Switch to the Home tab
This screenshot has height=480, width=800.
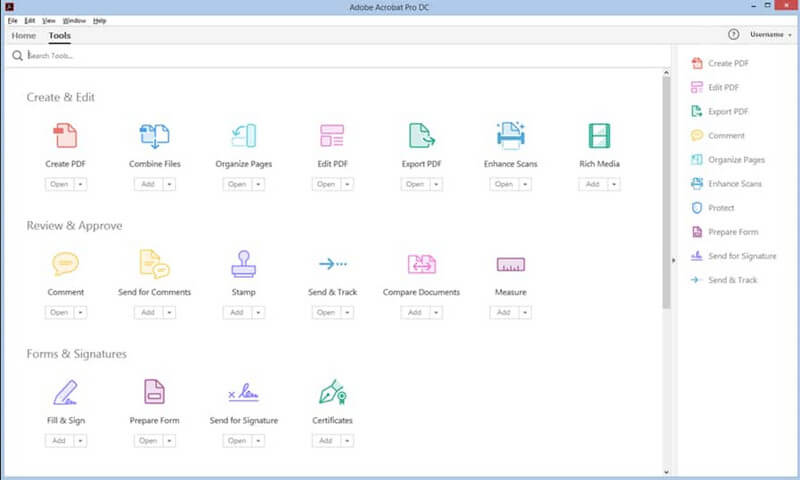click(24, 36)
